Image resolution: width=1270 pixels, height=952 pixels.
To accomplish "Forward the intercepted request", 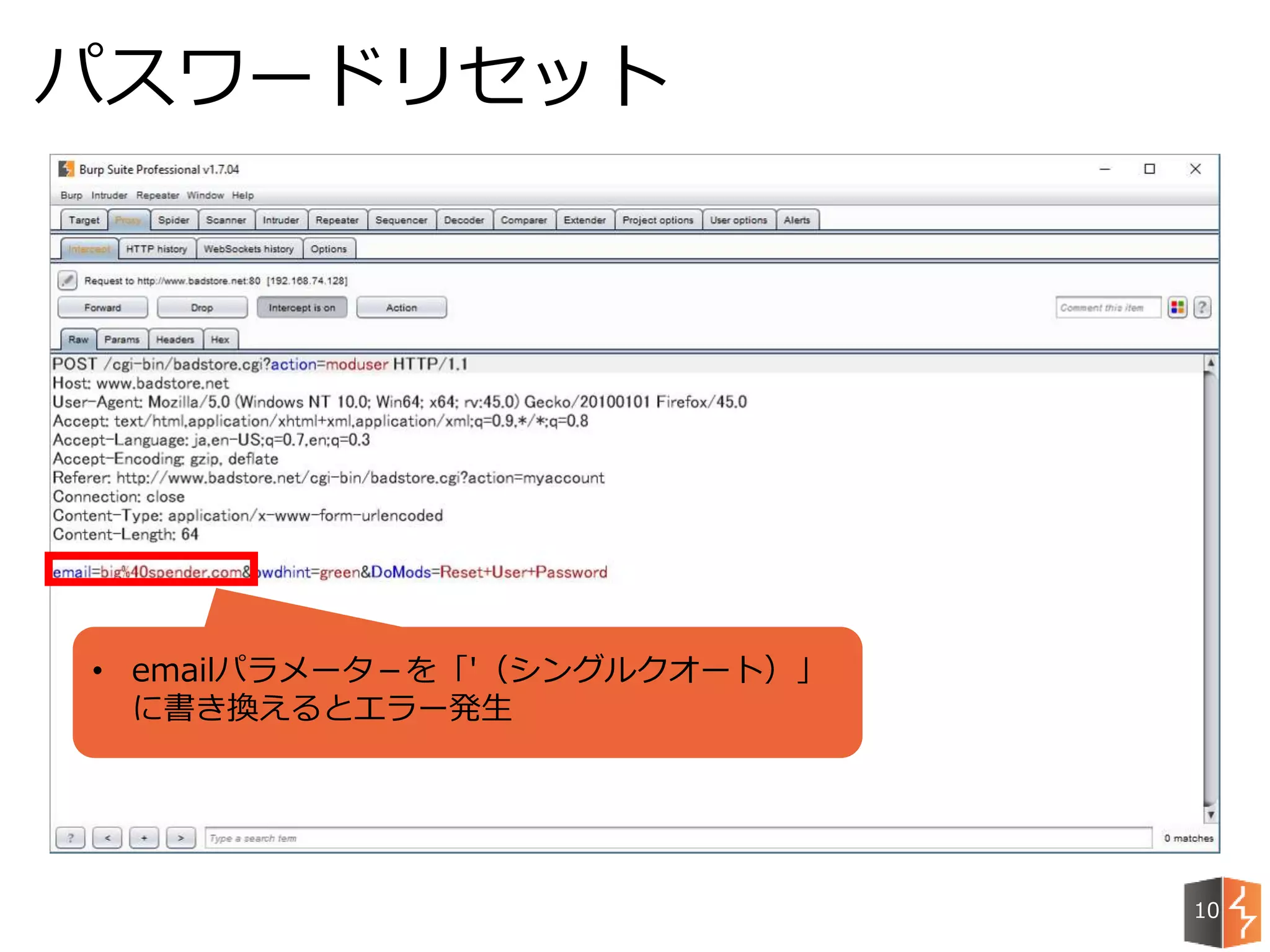I will (103, 307).
